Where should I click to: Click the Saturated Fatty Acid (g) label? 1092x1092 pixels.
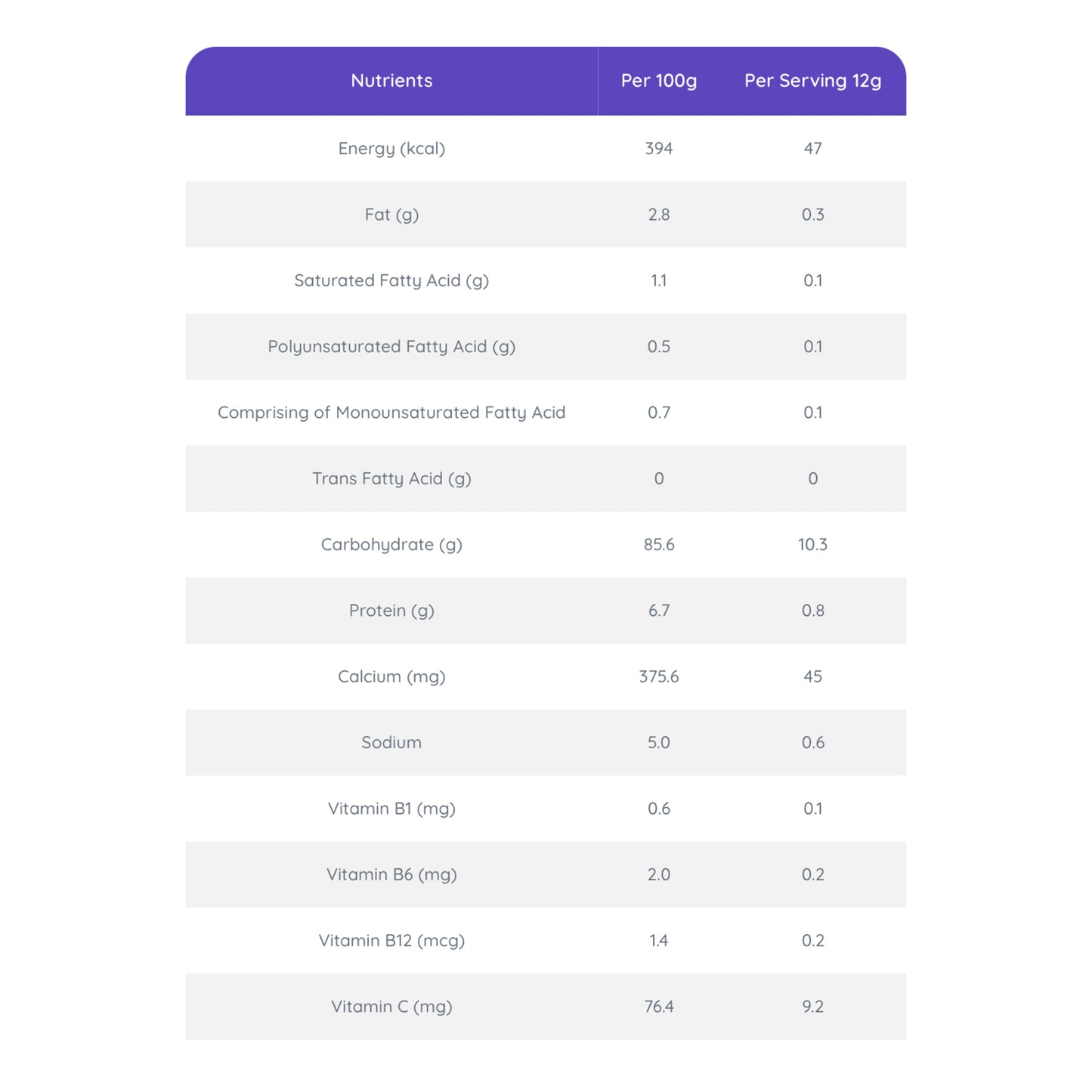point(391,281)
